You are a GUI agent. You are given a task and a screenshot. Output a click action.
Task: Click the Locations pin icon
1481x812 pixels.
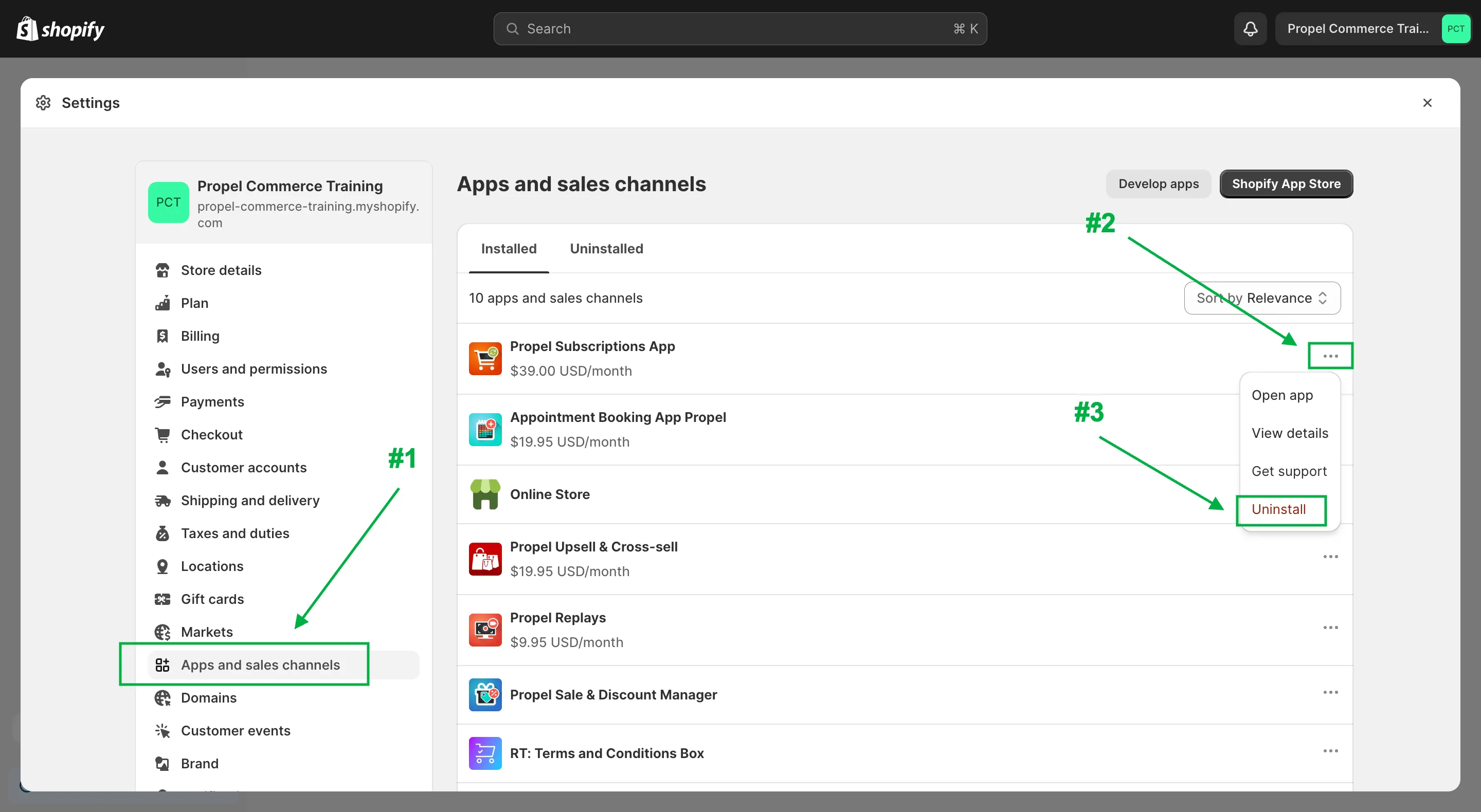(x=162, y=567)
